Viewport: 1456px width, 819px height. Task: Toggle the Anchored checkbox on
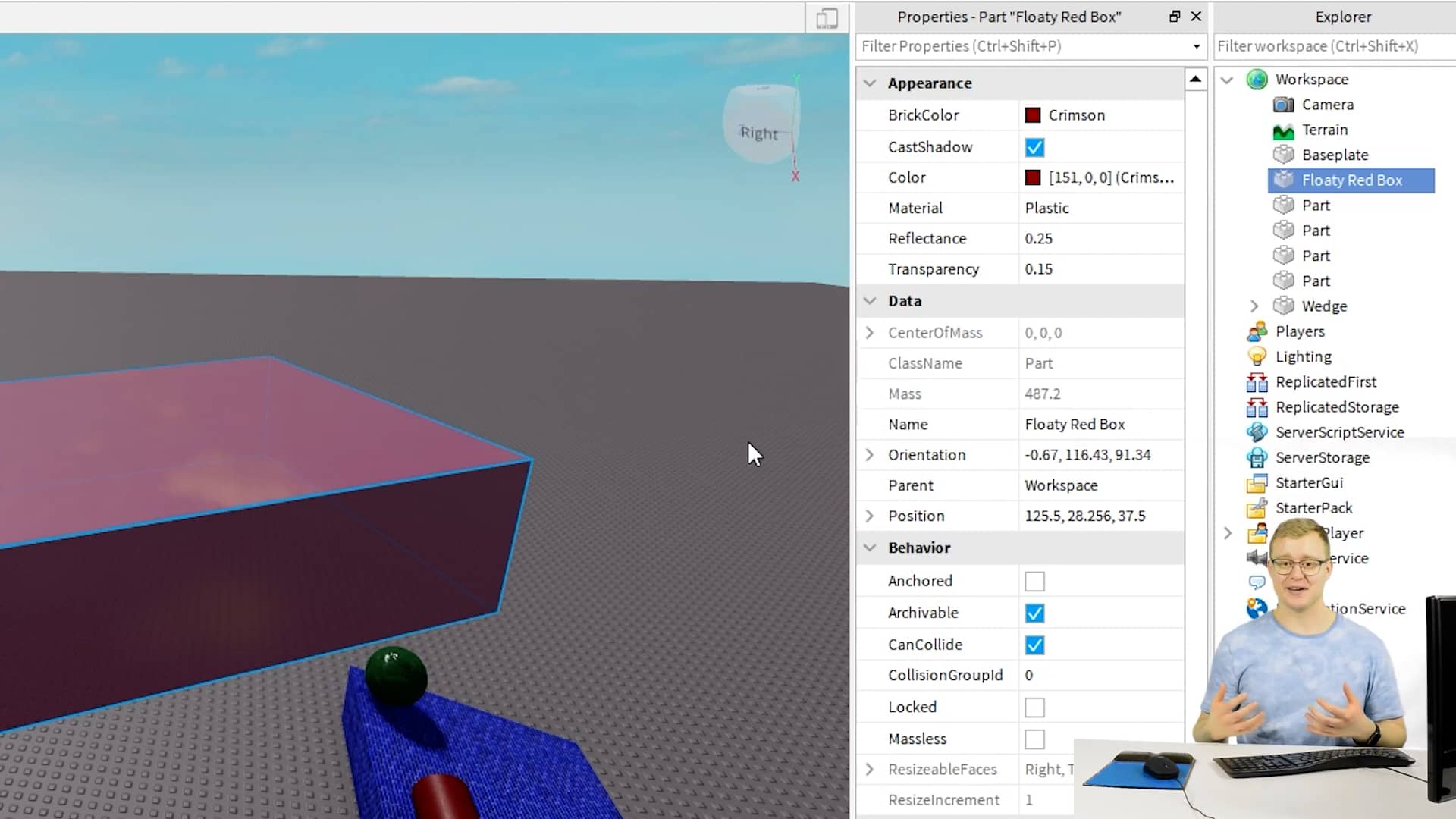click(x=1035, y=581)
